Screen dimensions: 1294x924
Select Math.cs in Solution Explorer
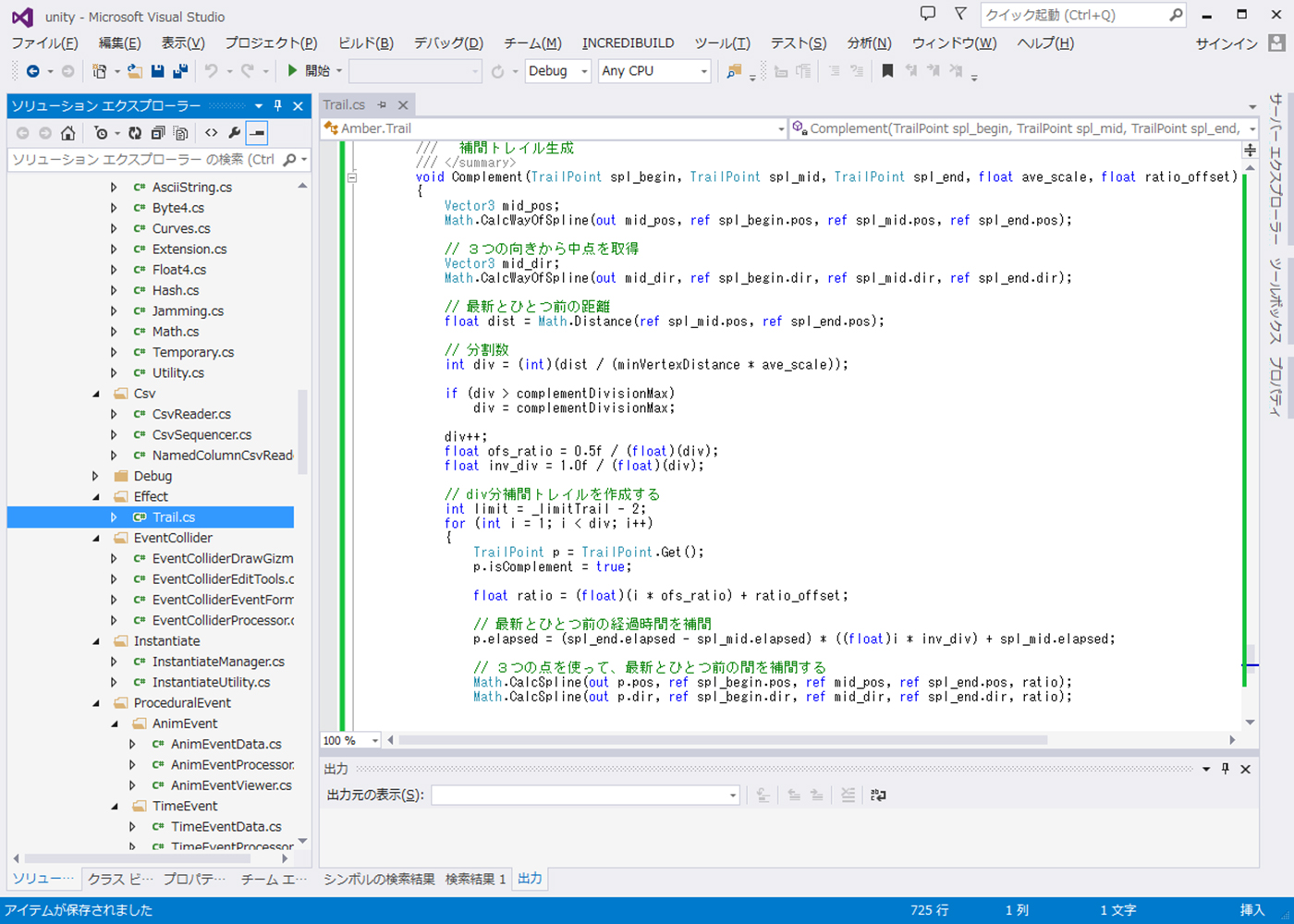pos(176,332)
